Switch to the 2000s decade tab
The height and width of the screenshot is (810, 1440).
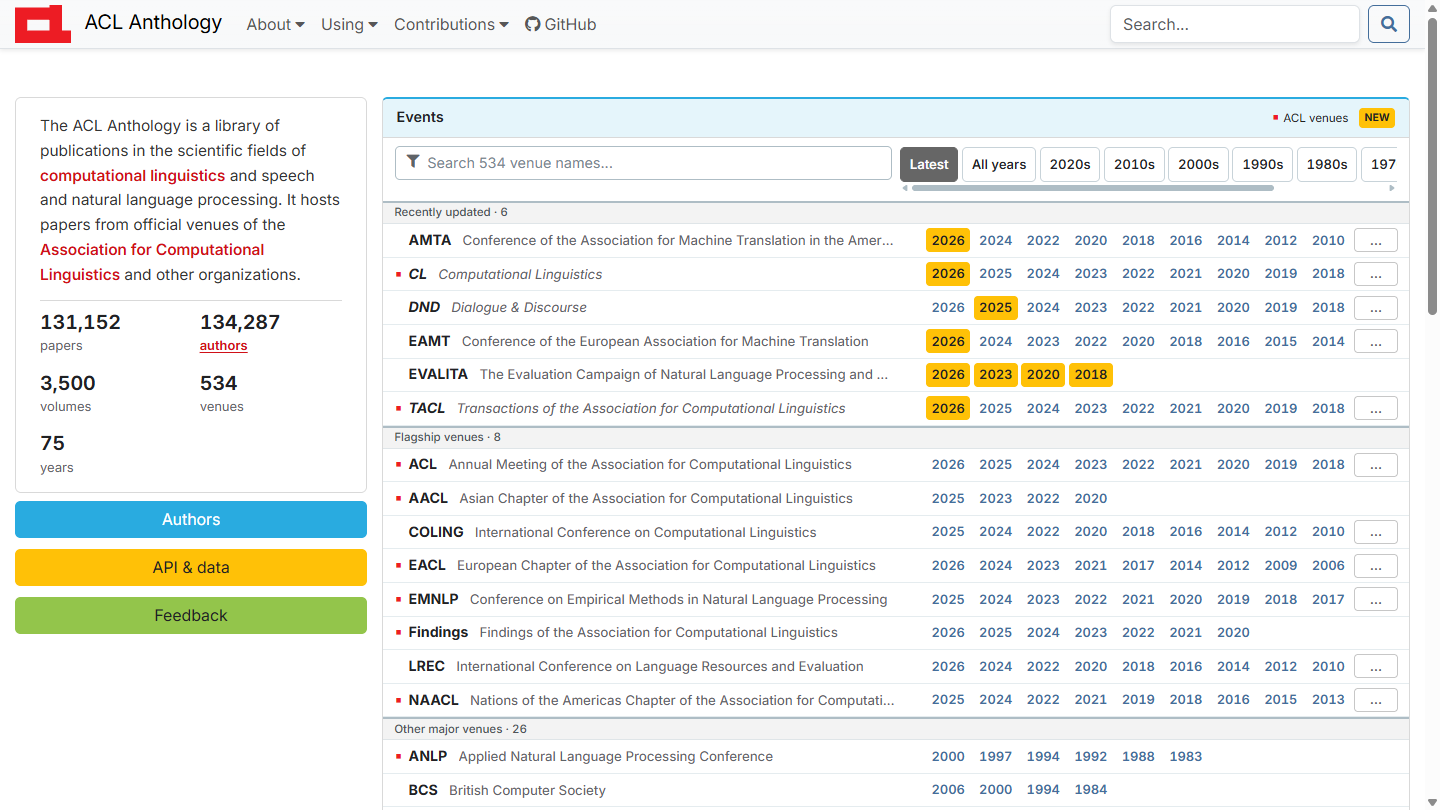pyautogui.click(x=1198, y=164)
